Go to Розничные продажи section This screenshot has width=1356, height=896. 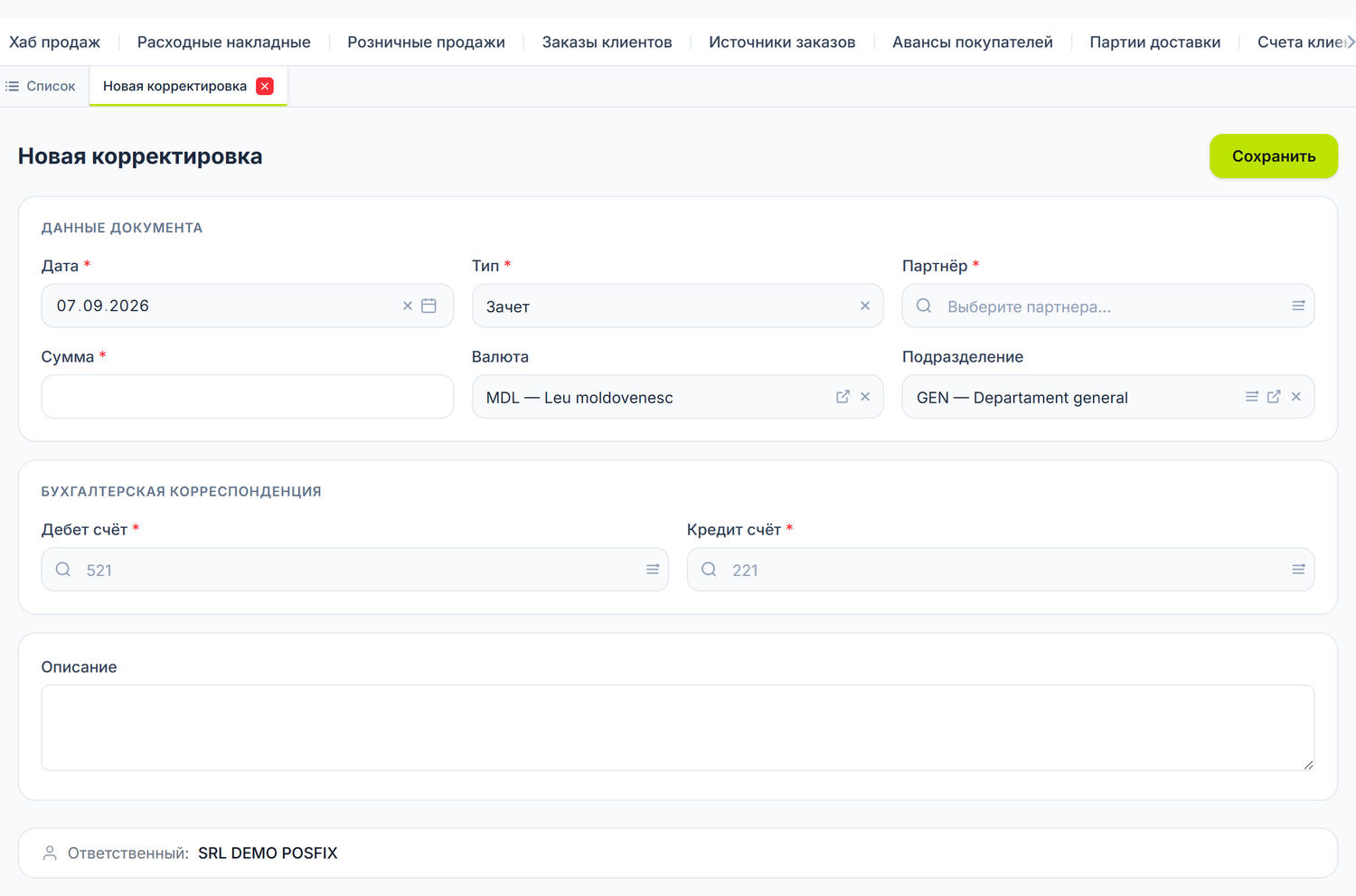coord(426,42)
